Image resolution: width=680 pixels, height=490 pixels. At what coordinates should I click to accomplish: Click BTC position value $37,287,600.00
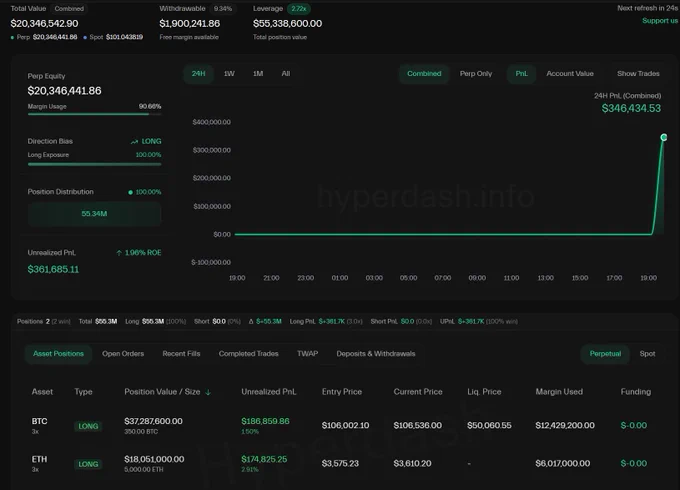coord(153,421)
